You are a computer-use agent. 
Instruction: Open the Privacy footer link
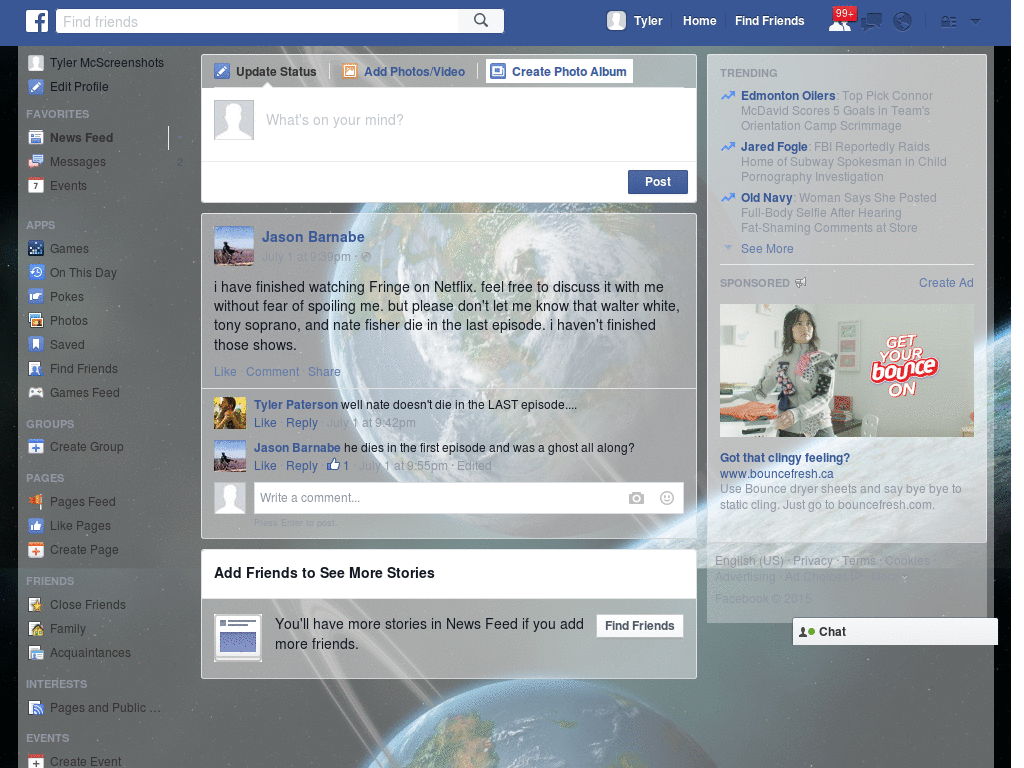pos(812,561)
